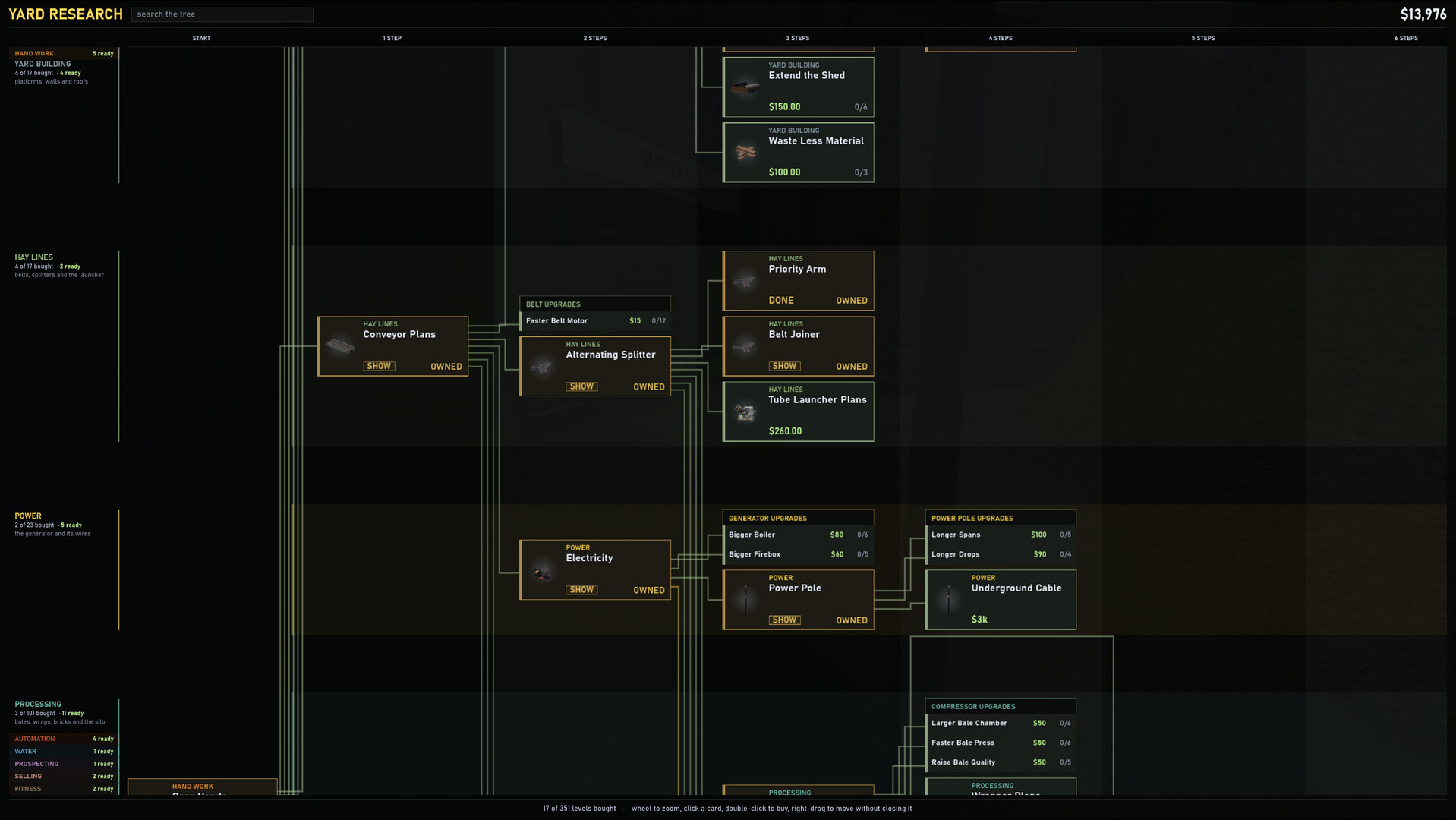The image size is (1456, 820).
Task: Click the GENERATOR UPGRADES group header
Action: click(x=798, y=518)
